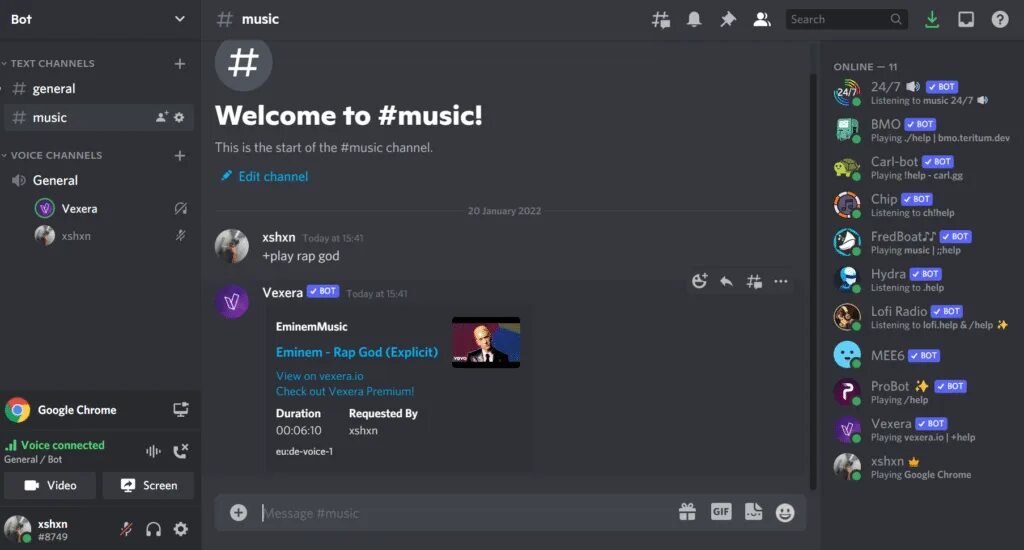1024x550 pixels.
Task: Collapse the Voice Channels category
Action: [52, 155]
